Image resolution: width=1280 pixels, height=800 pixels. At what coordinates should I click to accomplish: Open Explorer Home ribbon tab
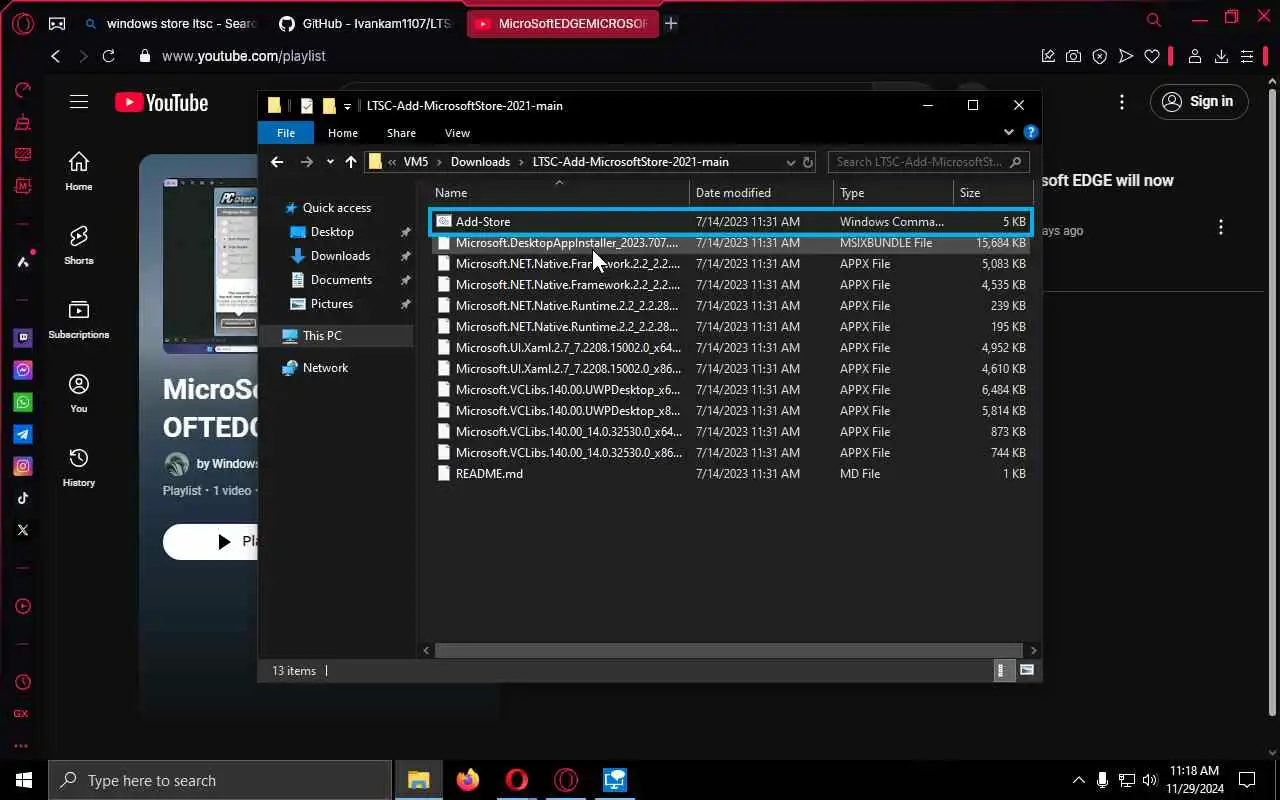343,133
